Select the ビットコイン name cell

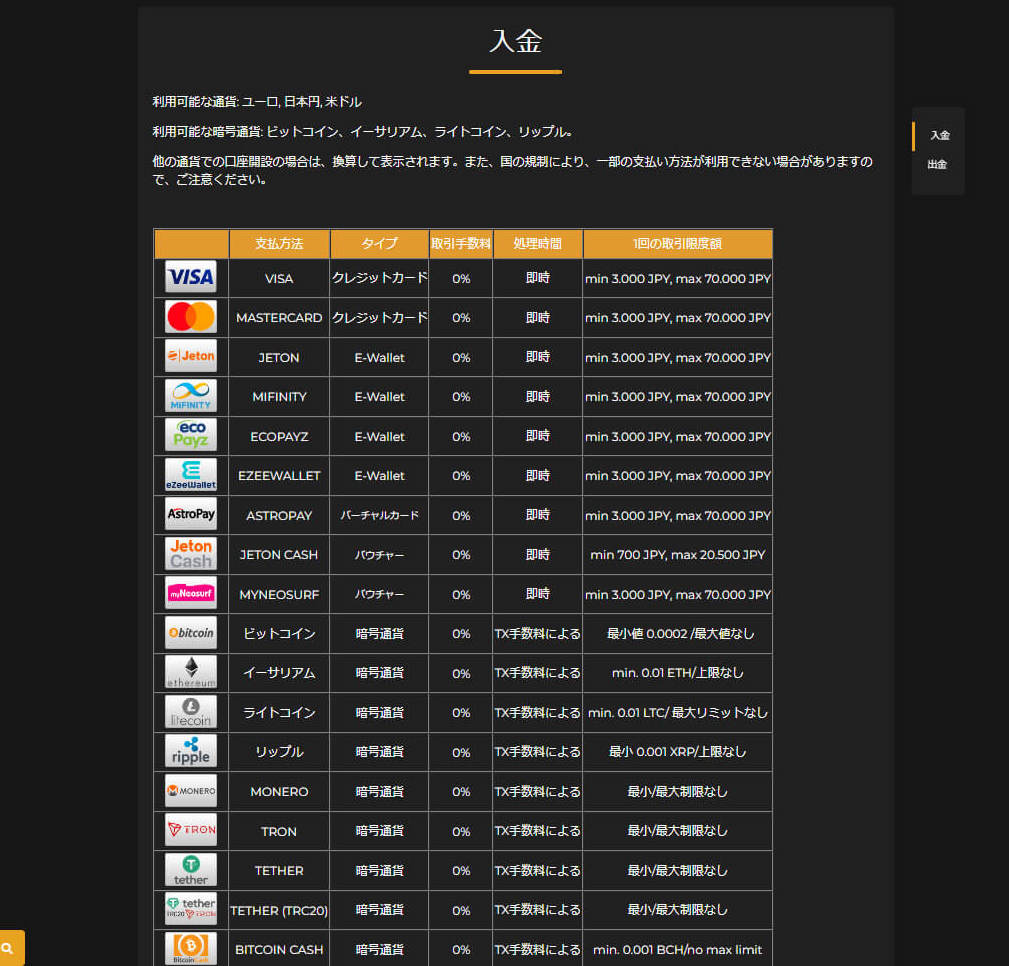coord(279,634)
